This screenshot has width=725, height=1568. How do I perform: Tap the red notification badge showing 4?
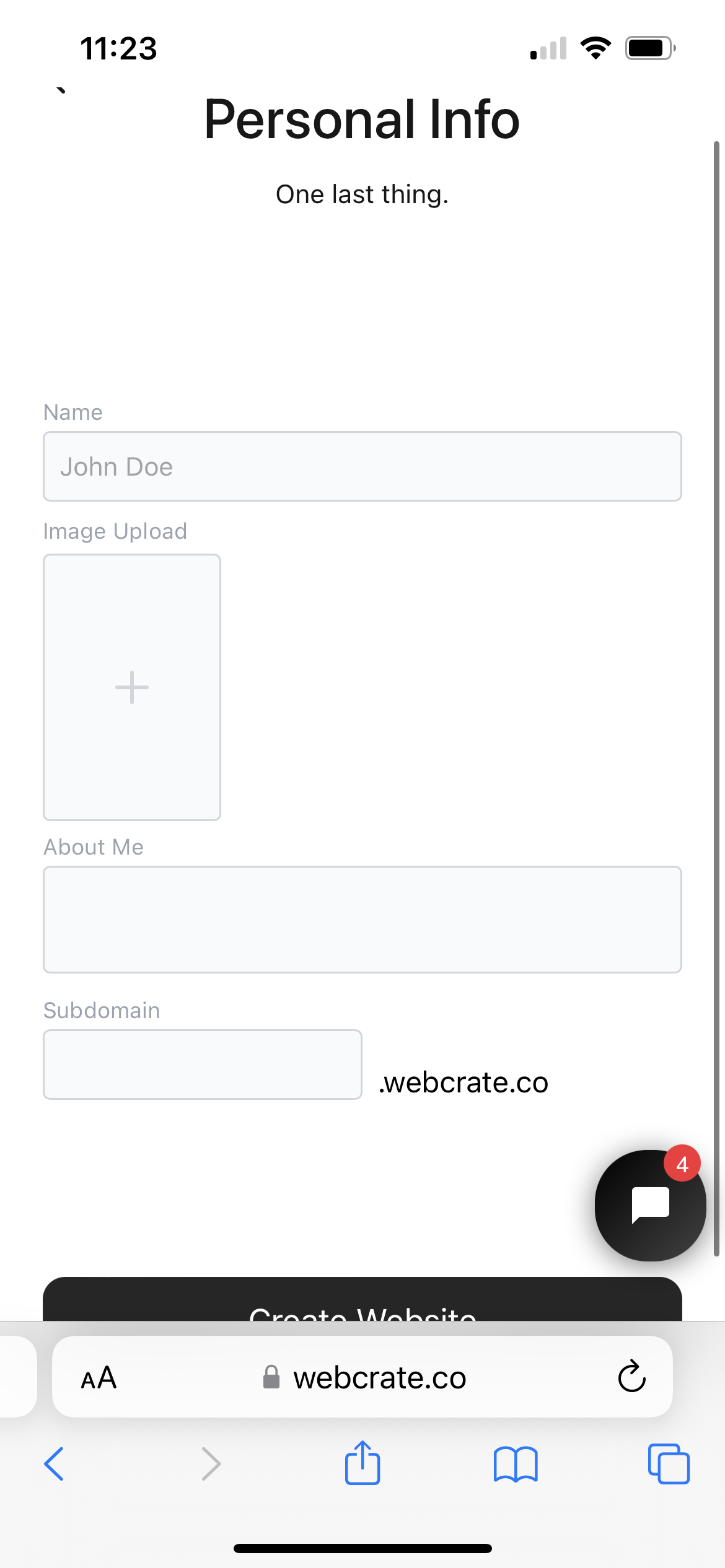click(682, 1164)
